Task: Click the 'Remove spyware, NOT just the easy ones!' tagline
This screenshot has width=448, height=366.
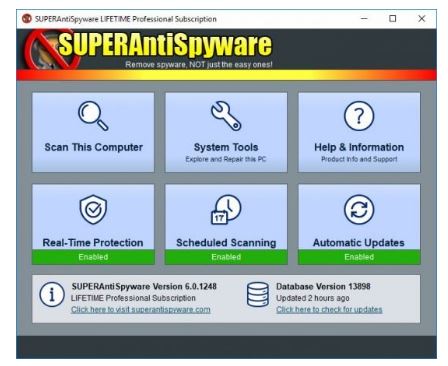Action: (199, 65)
